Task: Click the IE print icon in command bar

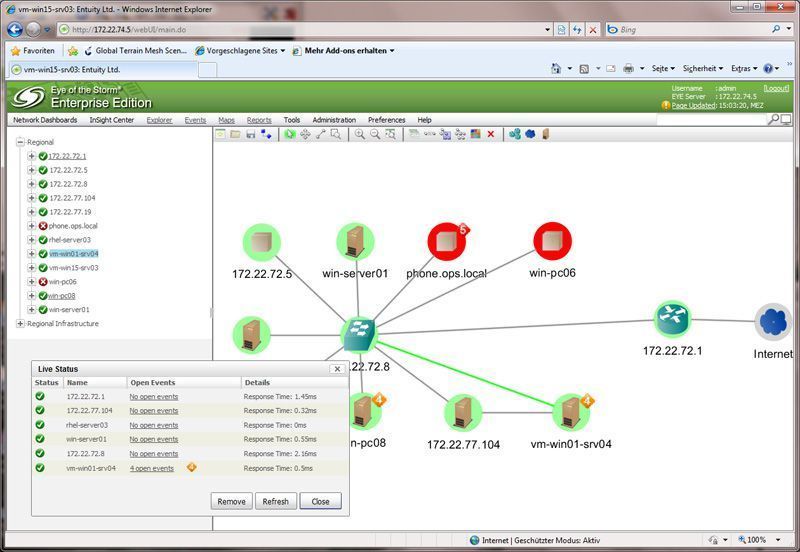Action: [629, 68]
